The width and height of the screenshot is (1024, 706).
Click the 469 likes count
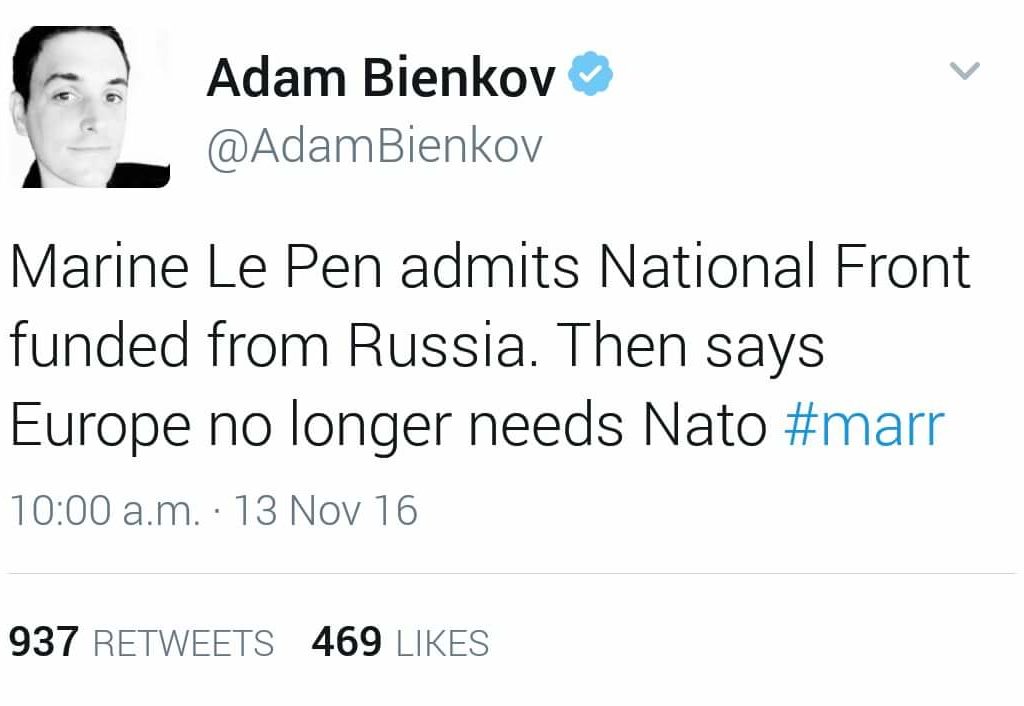(346, 642)
